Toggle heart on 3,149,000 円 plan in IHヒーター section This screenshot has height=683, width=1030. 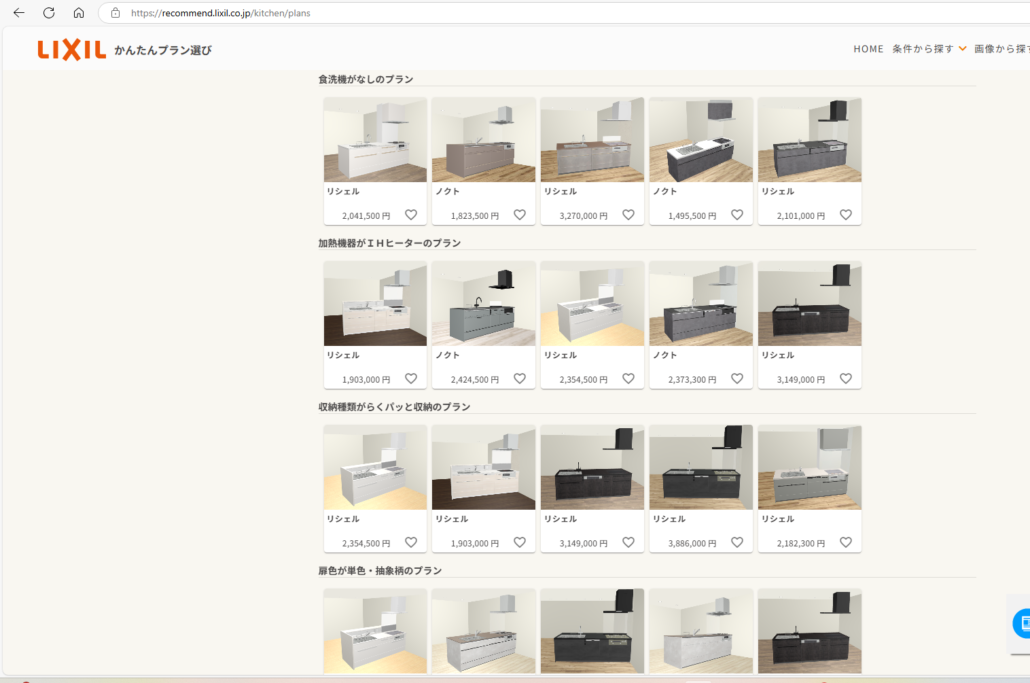coord(846,378)
